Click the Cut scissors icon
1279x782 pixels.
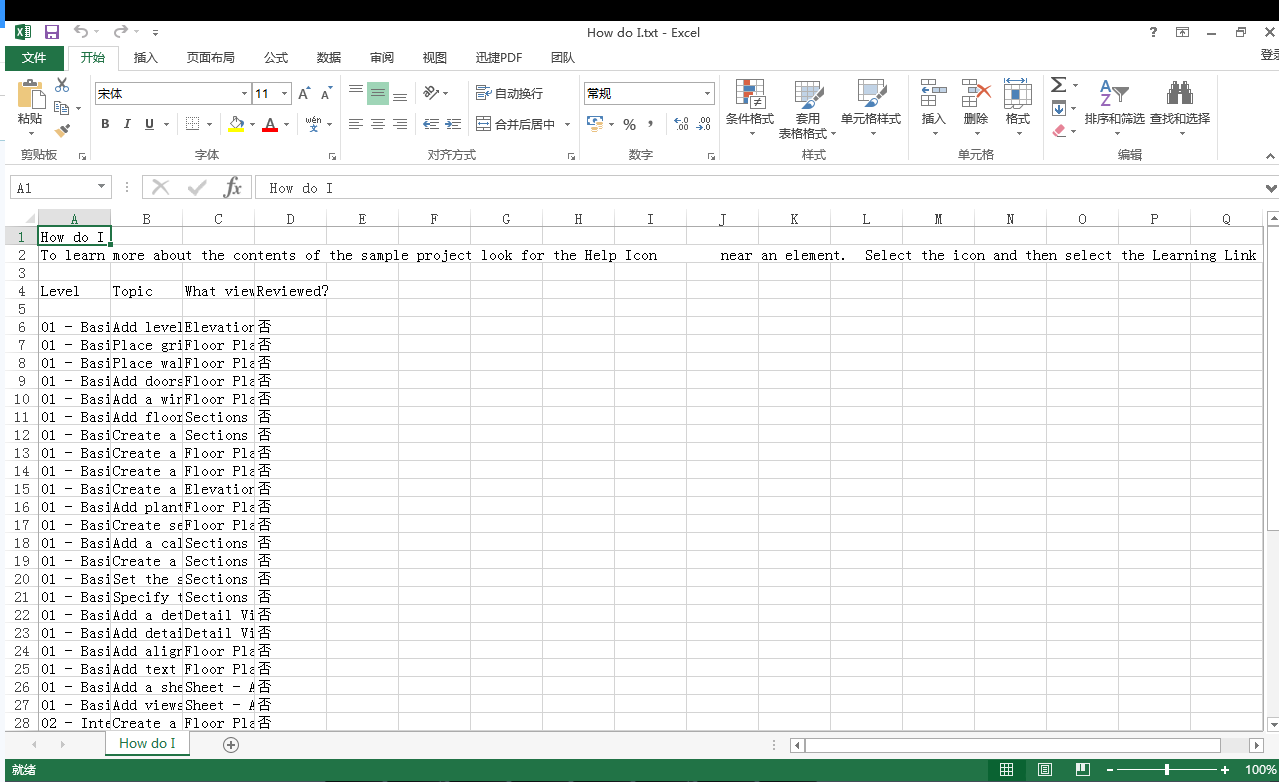(x=62, y=86)
